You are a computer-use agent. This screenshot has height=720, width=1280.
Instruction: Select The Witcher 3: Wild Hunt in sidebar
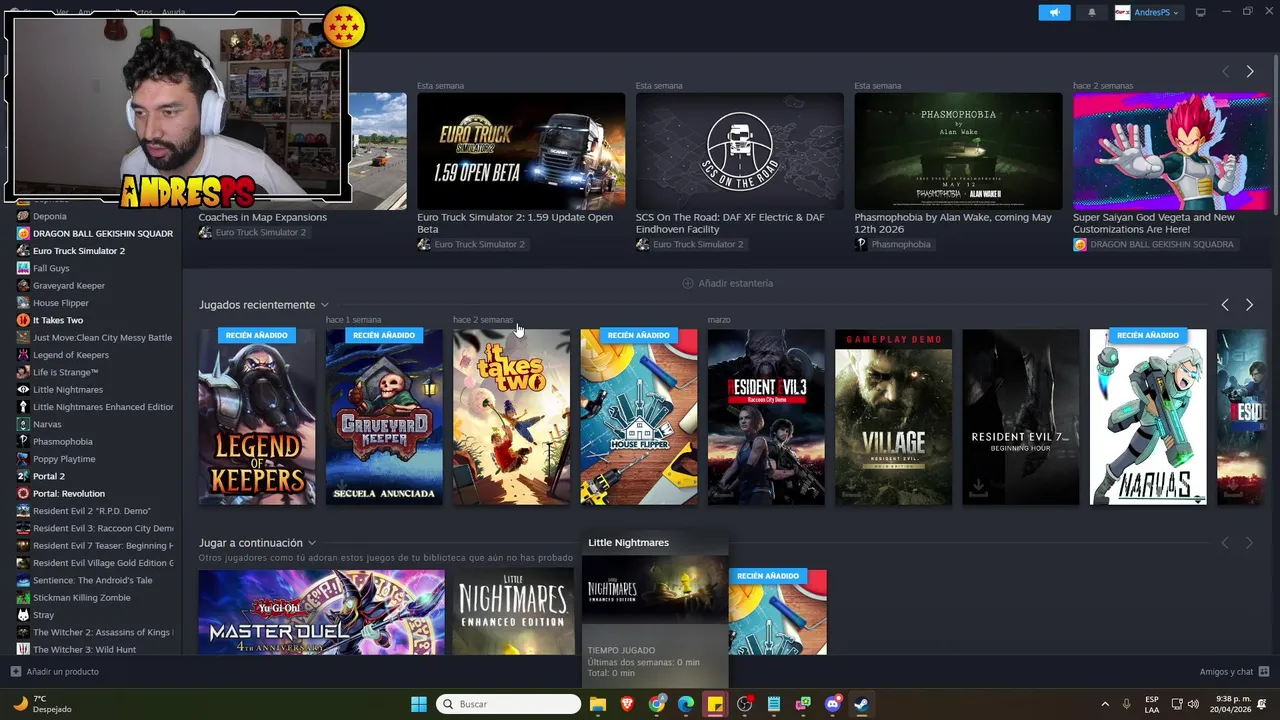(x=85, y=650)
